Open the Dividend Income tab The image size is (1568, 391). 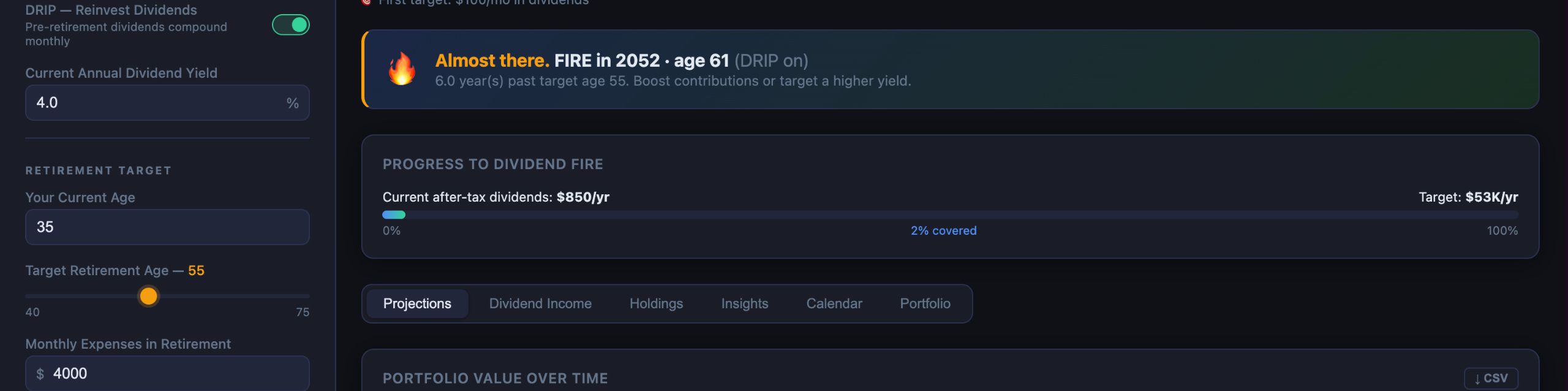[540, 303]
